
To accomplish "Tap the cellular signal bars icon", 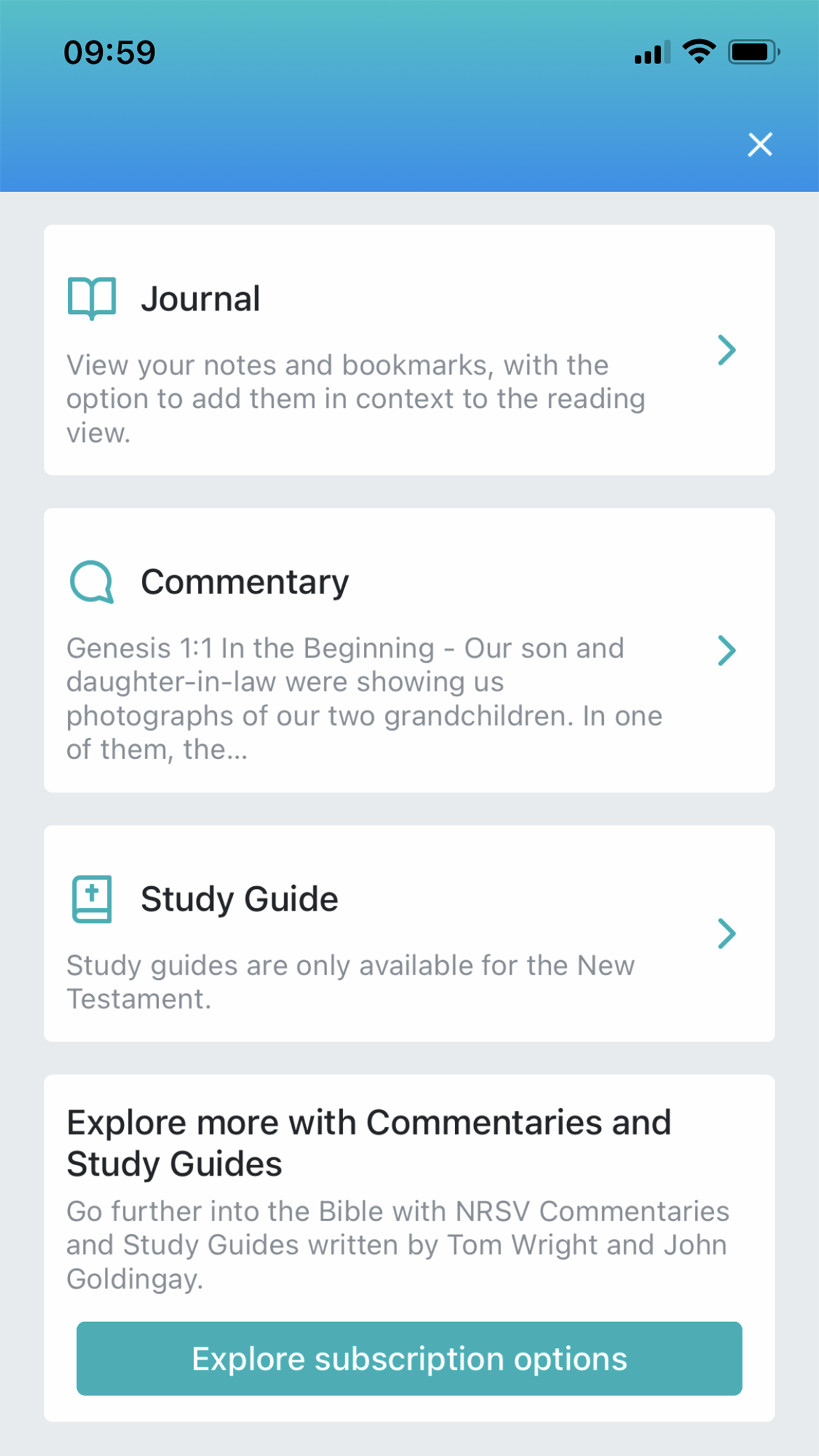I will click(x=652, y=53).
